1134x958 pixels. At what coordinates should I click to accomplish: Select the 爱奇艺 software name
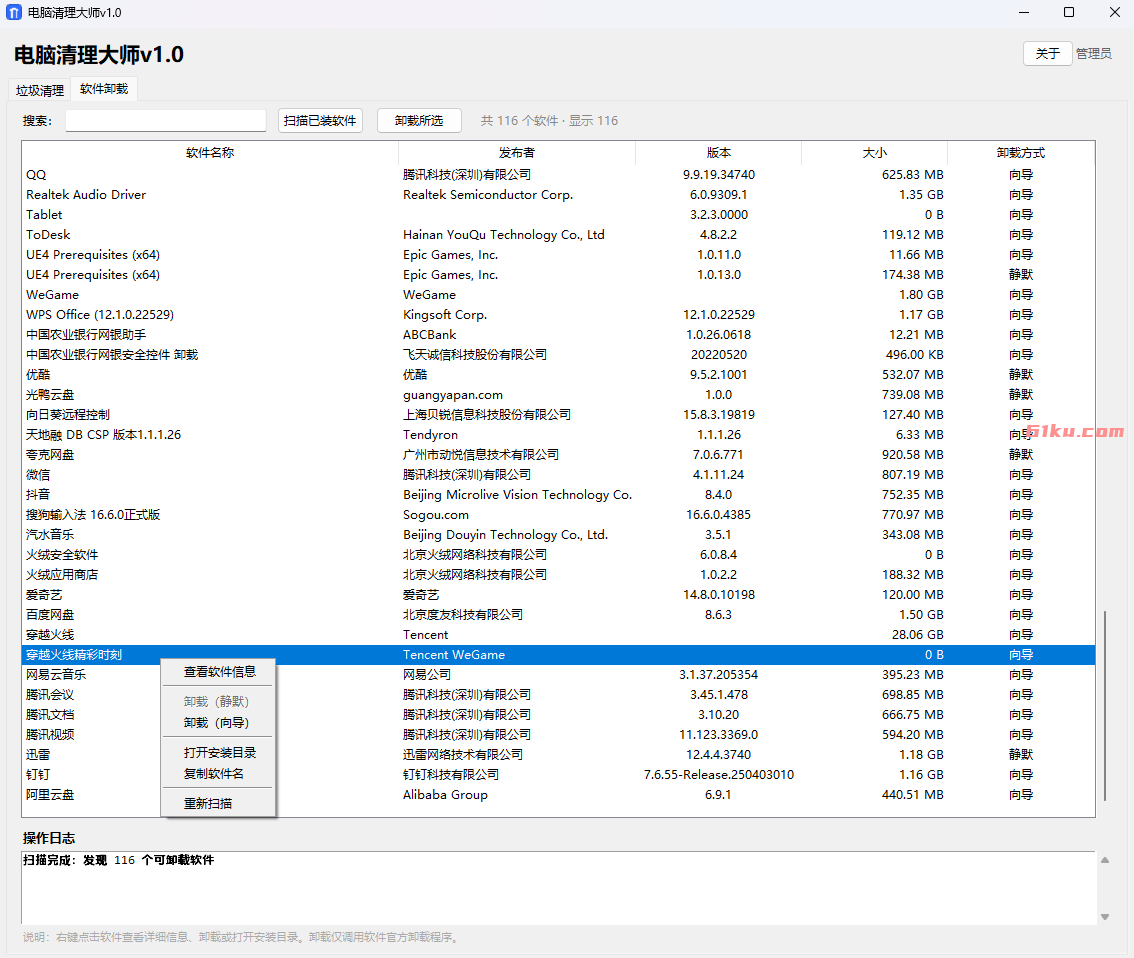(x=44, y=595)
